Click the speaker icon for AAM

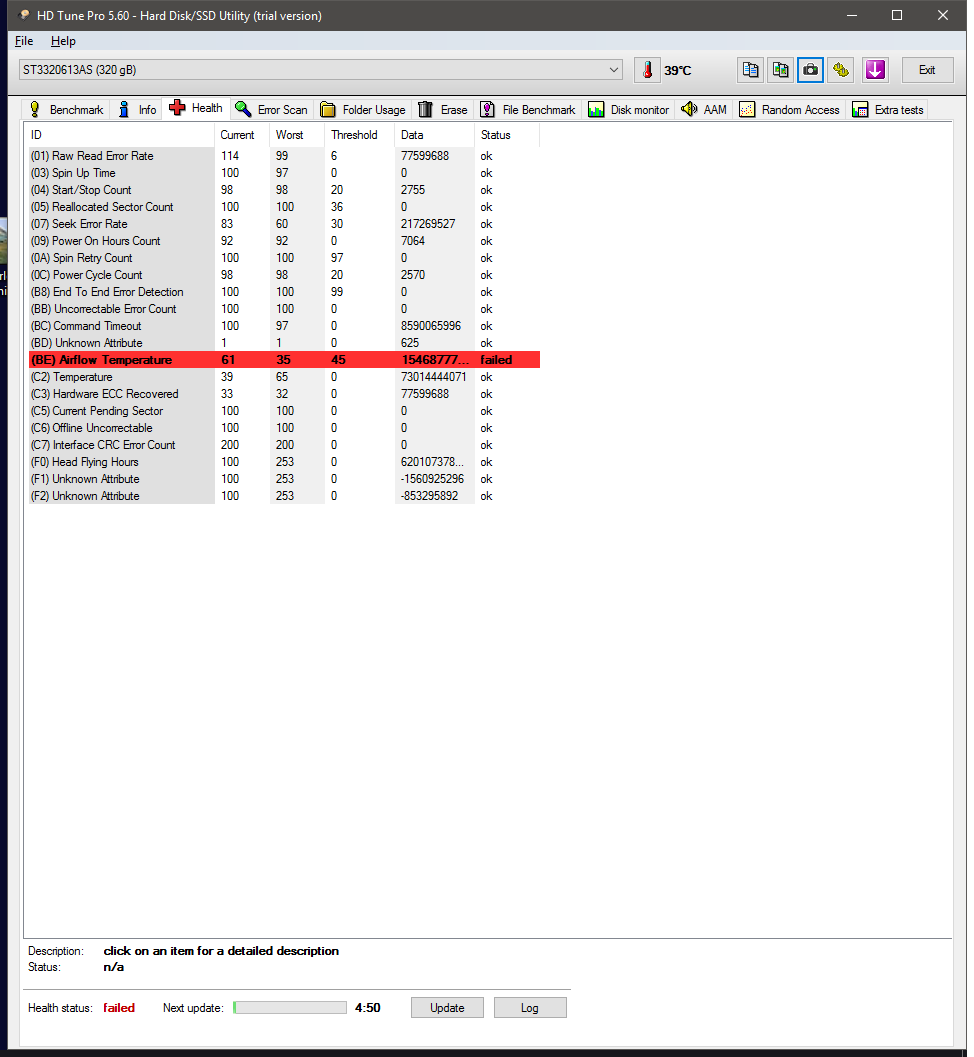[x=689, y=109]
